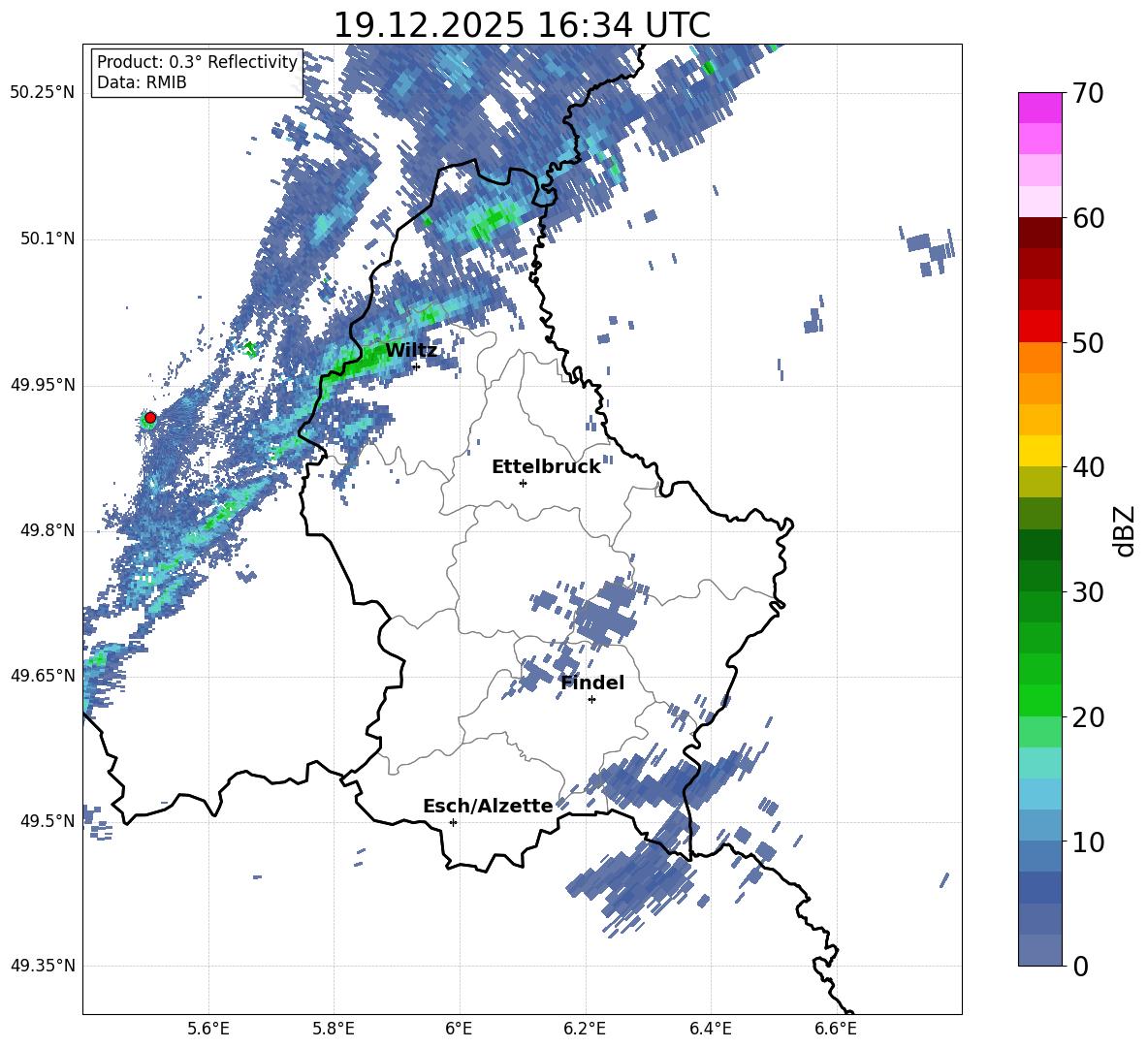
Task: Click the 'Data: RMIB' label
Action: point(142,82)
